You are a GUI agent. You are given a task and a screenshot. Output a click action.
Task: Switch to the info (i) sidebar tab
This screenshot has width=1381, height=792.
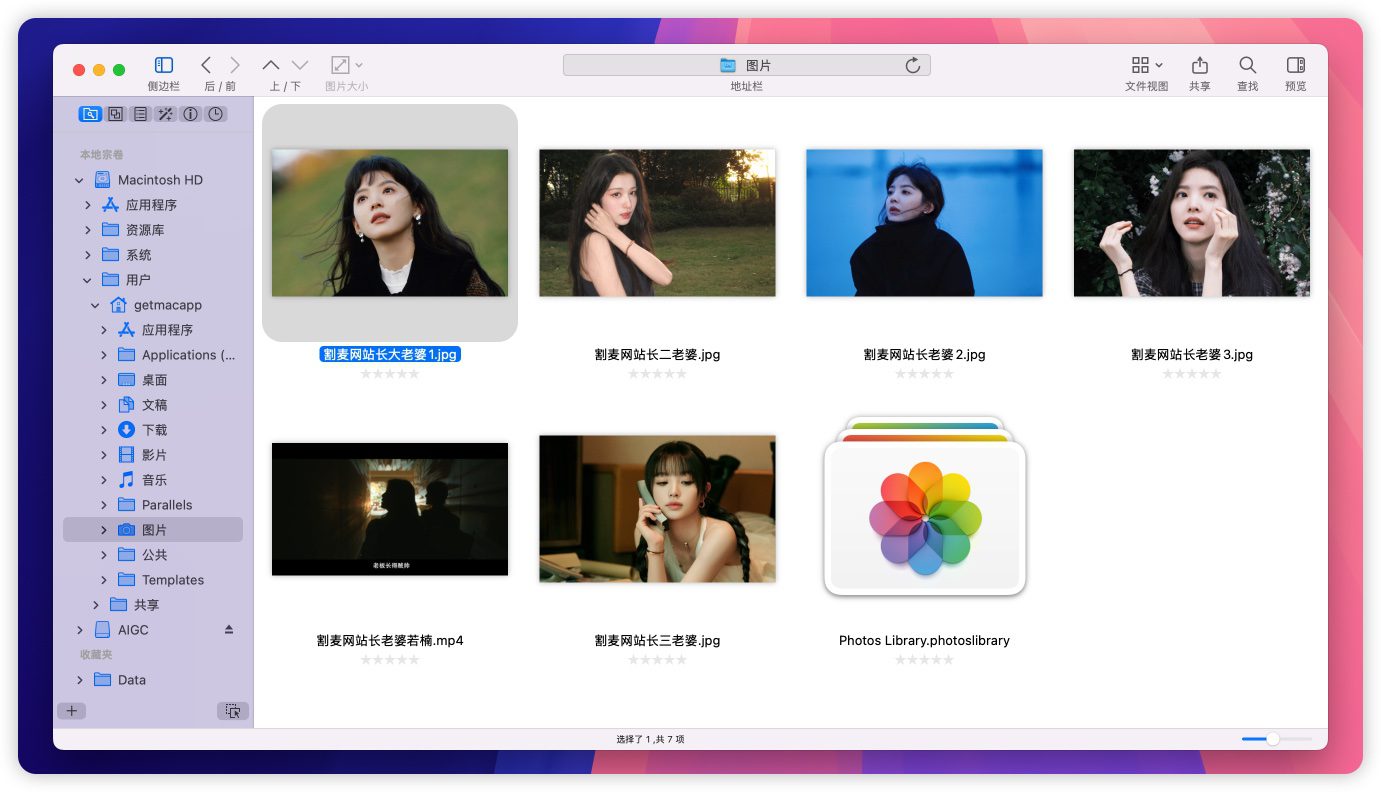(191, 114)
